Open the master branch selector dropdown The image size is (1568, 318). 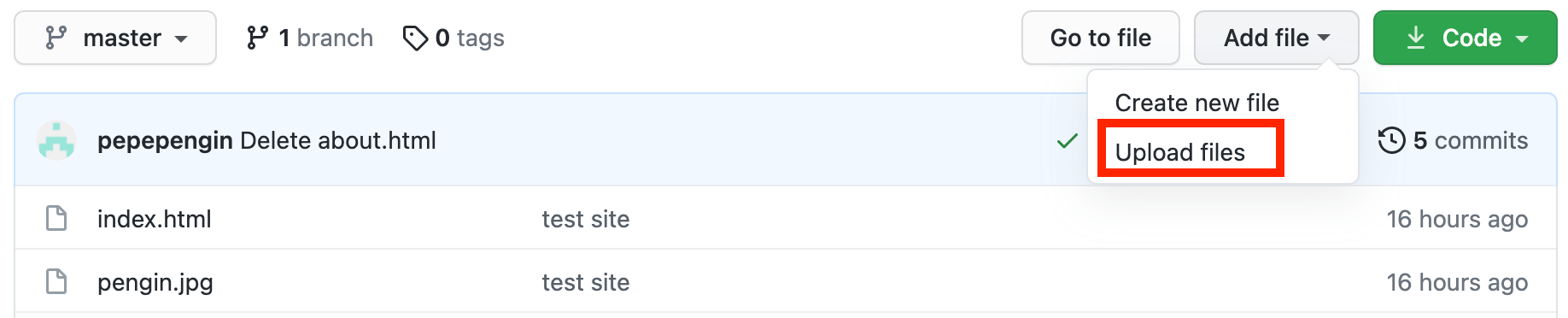tap(115, 38)
